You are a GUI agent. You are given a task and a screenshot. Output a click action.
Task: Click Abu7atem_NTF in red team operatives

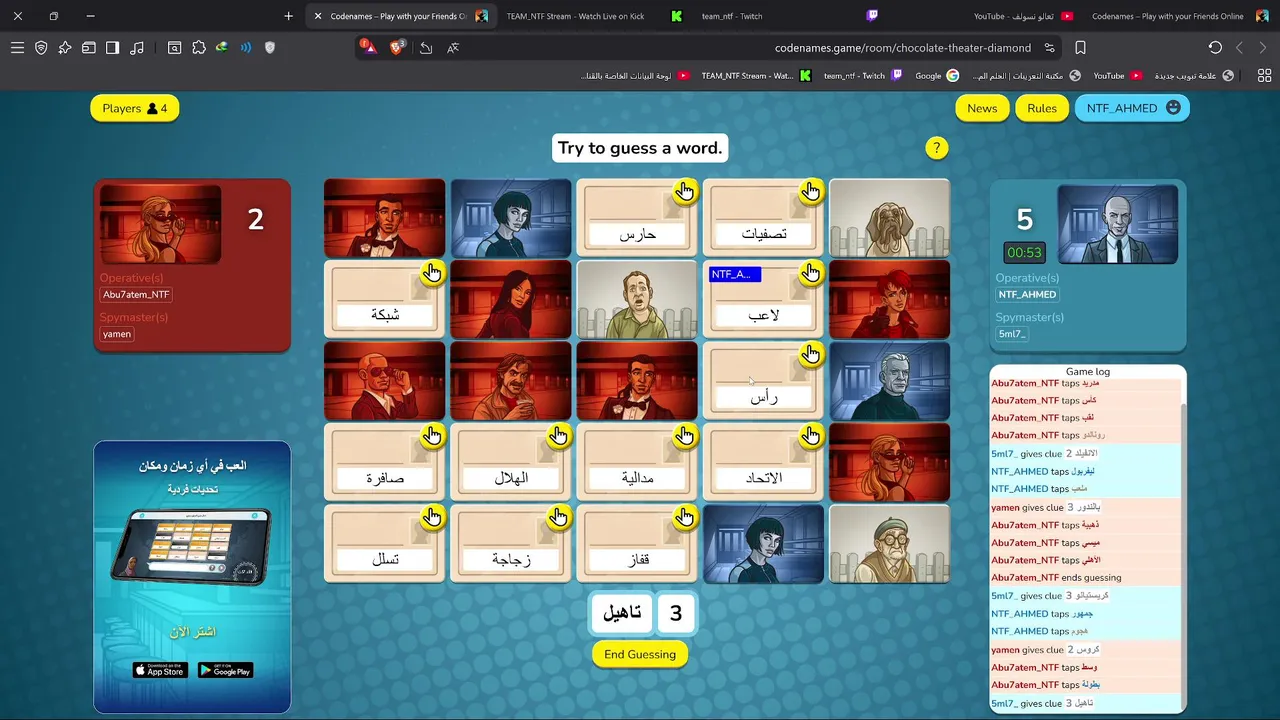pyautogui.click(x=137, y=295)
